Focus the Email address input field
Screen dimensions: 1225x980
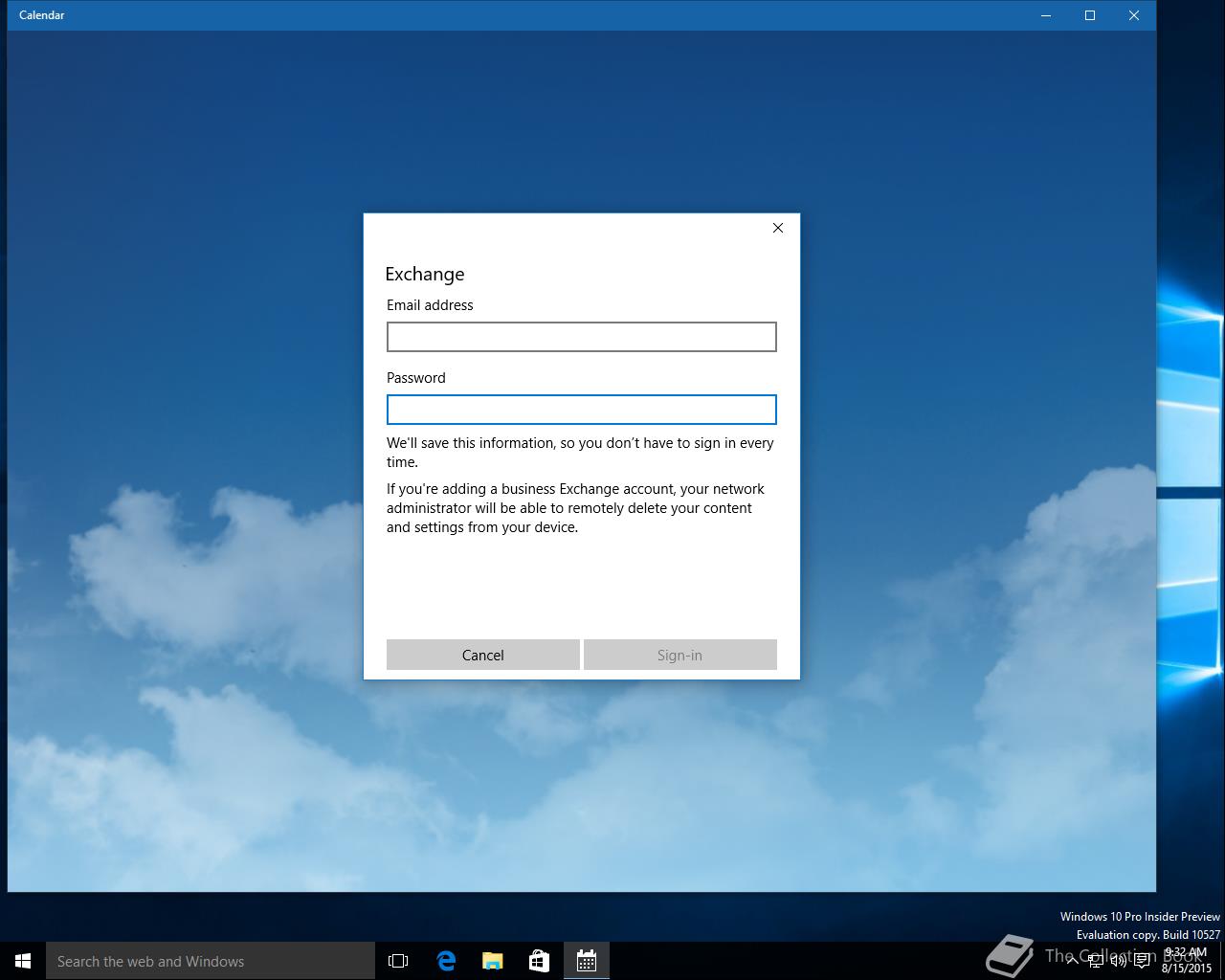pyautogui.click(x=581, y=337)
